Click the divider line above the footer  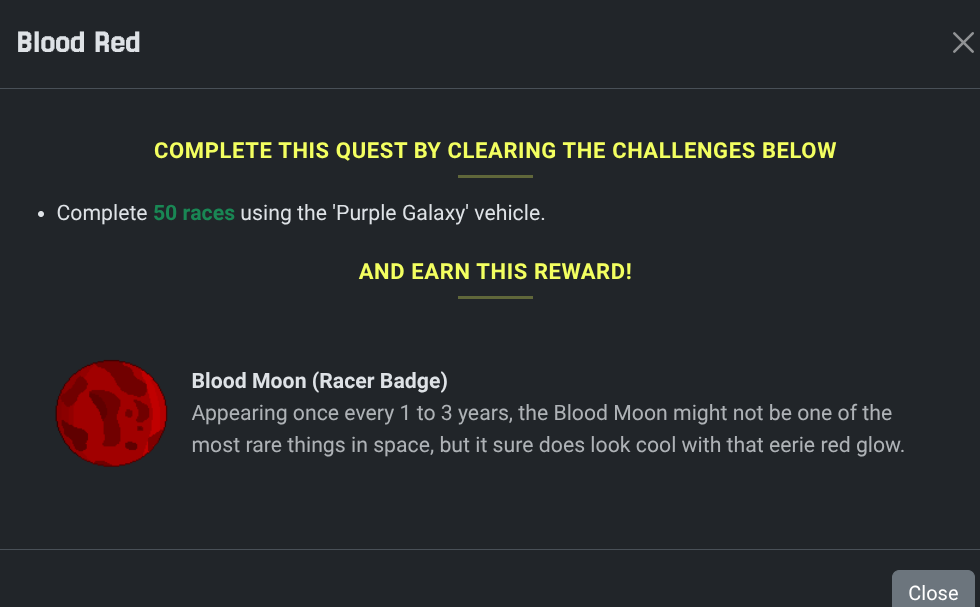click(x=490, y=549)
